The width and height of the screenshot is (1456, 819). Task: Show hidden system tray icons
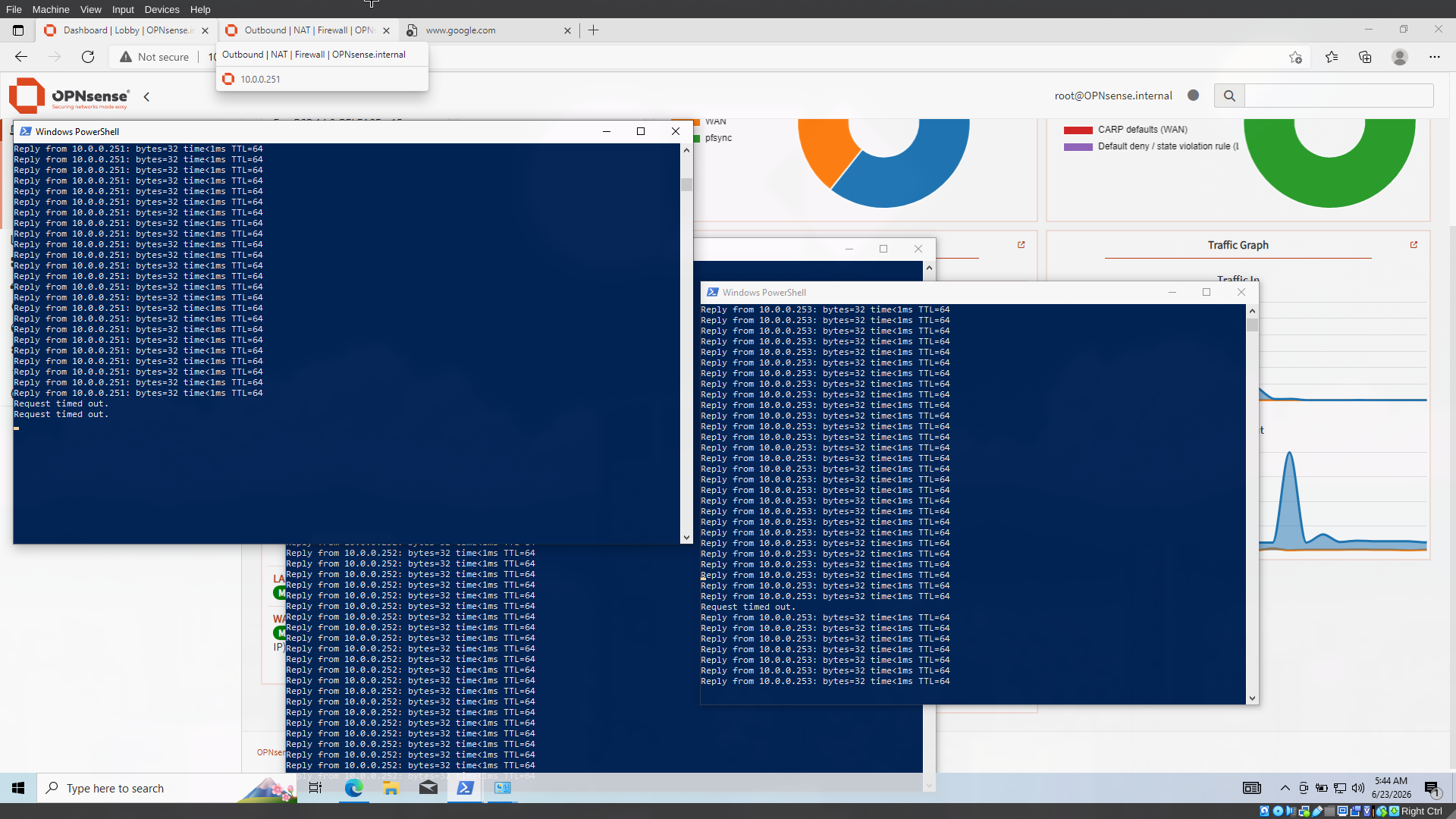[1285, 789]
